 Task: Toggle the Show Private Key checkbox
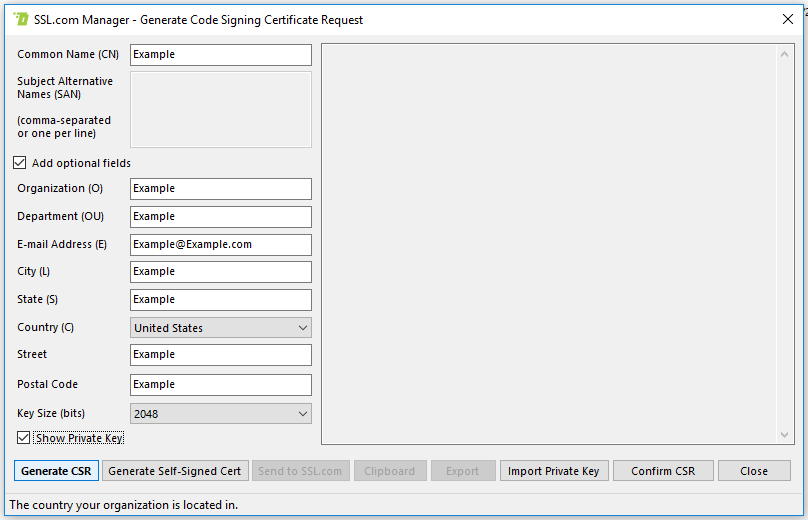[23, 438]
